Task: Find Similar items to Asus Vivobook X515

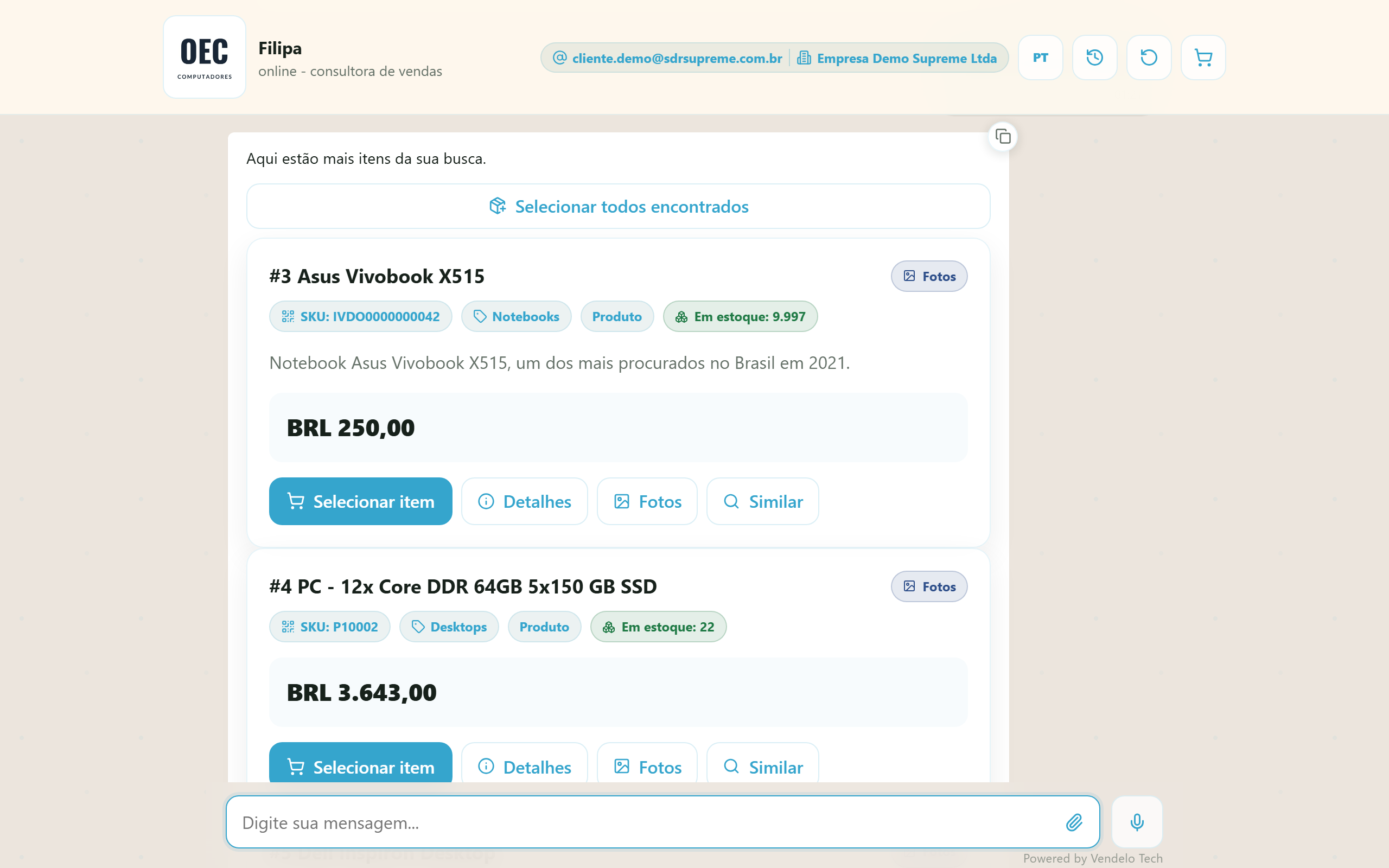Action: tap(762, 501)
